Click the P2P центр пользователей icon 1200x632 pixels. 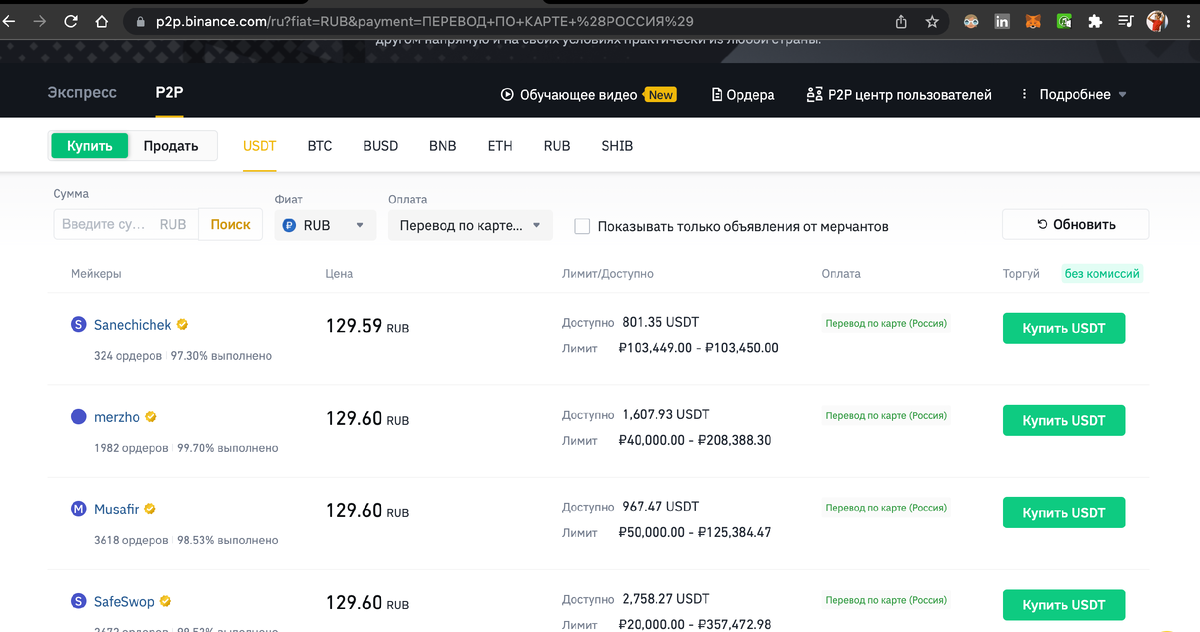click(x=814, y=94)
